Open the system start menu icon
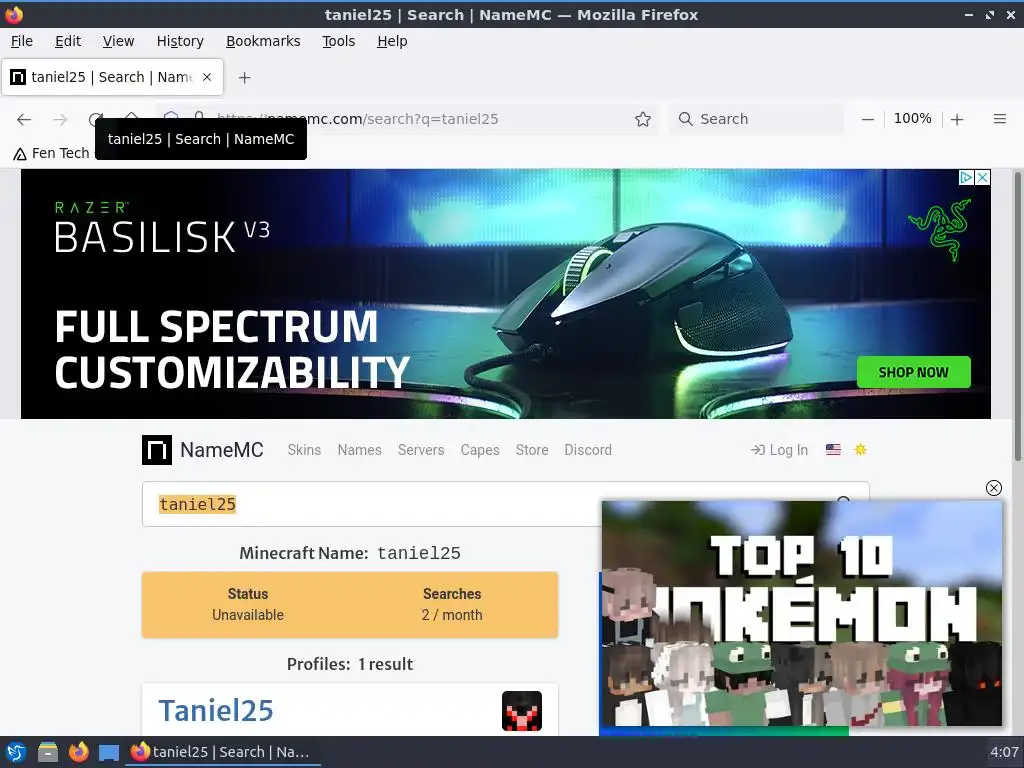This screenshot has width=1024, height=768. tap(16, 752)
